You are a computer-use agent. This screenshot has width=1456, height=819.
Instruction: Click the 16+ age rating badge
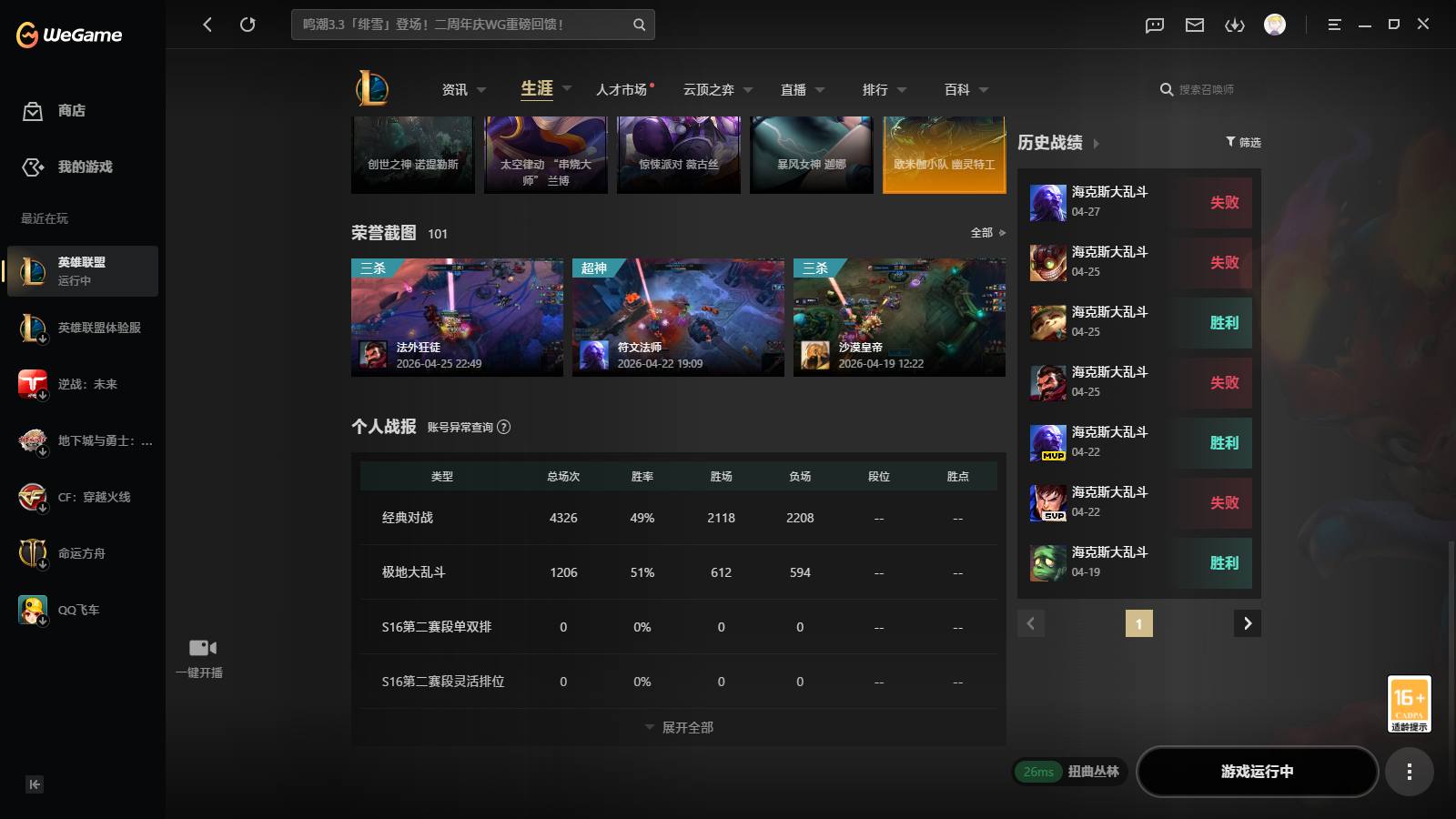click(1410, 703)
